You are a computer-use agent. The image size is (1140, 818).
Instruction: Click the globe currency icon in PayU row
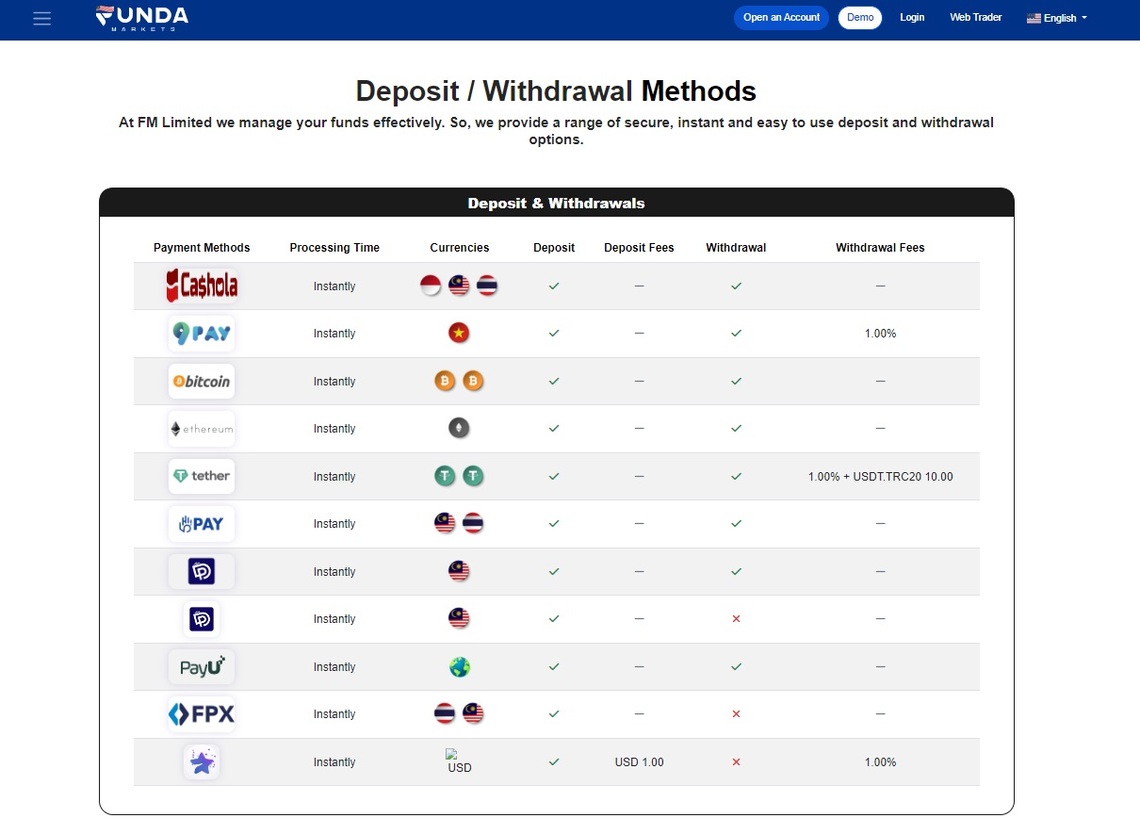pyautogui.click(x=459, y=667)
